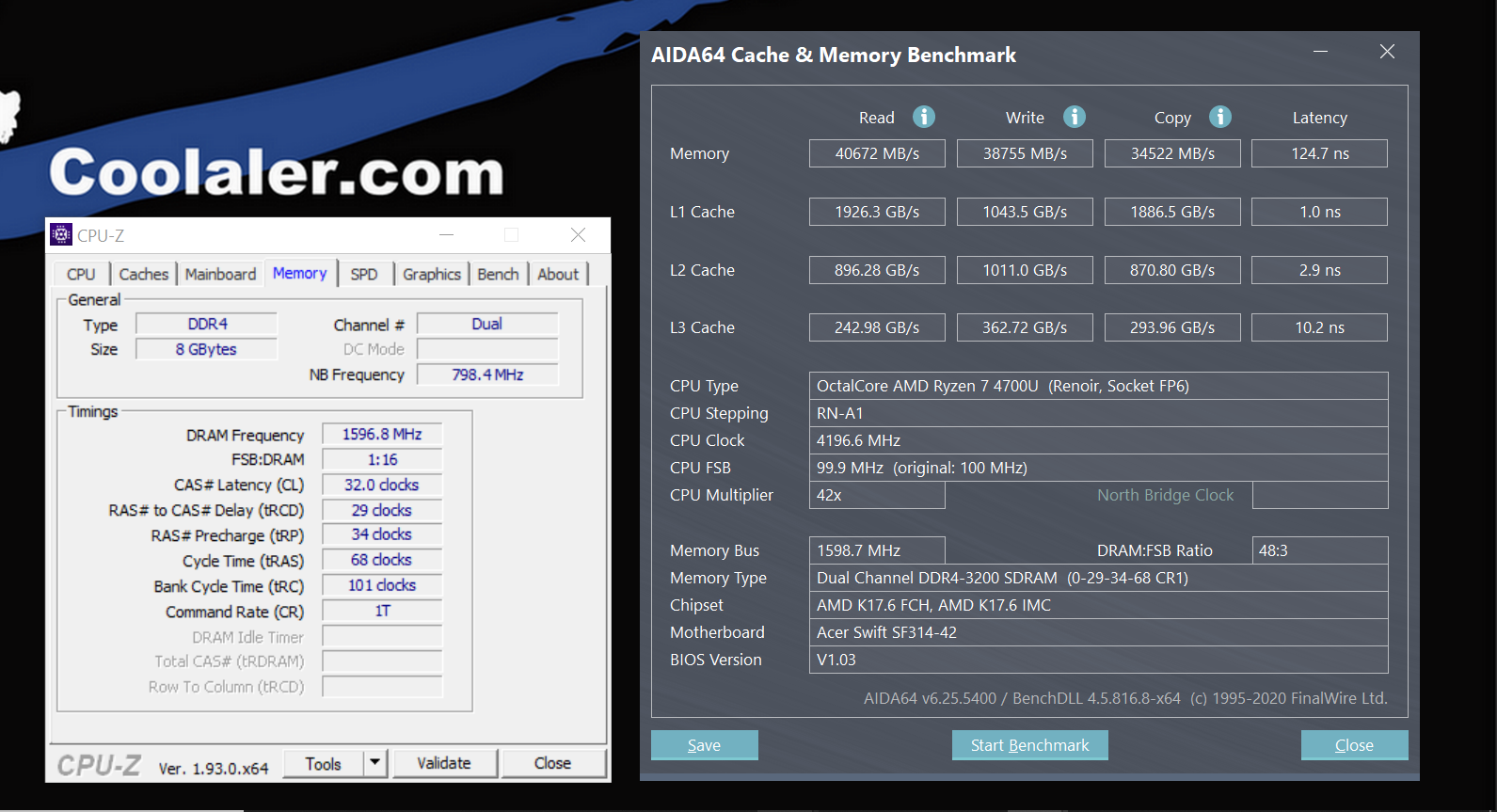Open the Graphics tab in CPU-Z

[432, 274]
